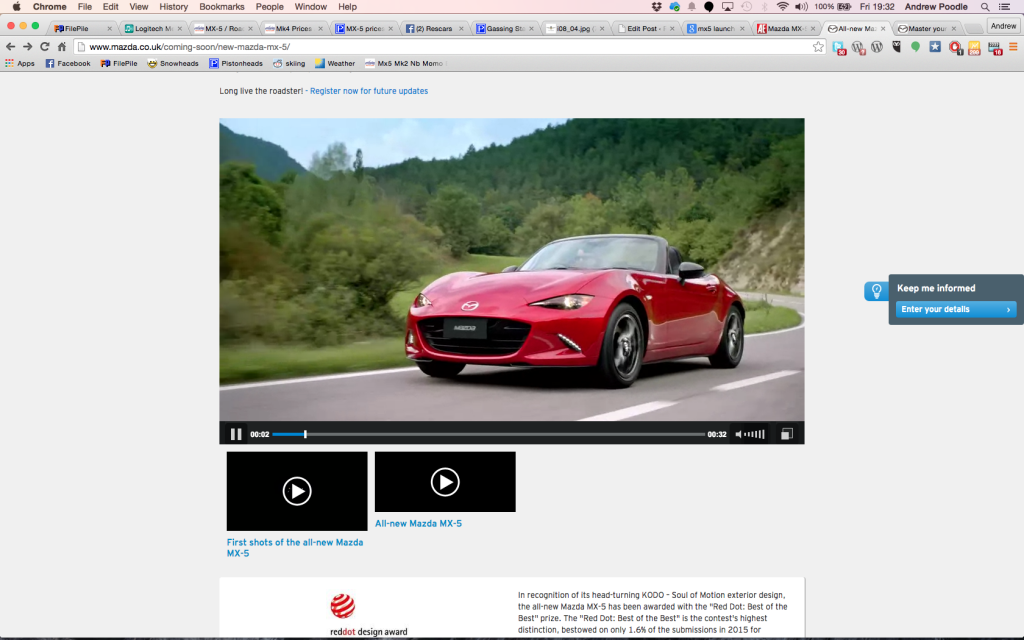This screenshot has width=1024, height=640.
Task: Mute the video speaker icon
Action: [739, 434]
